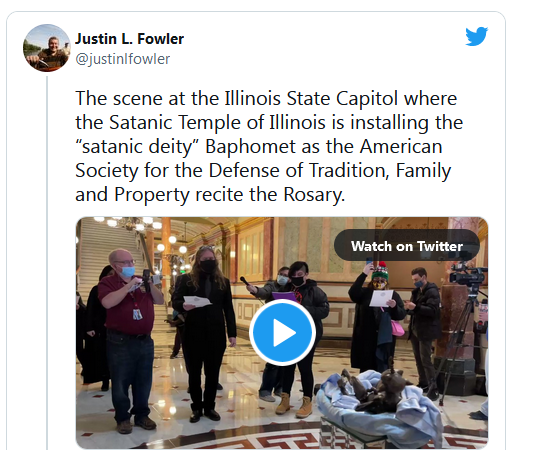Open the Justin L. Fowler display name
The image size is (535, 450).
click(x=129, y=39)
